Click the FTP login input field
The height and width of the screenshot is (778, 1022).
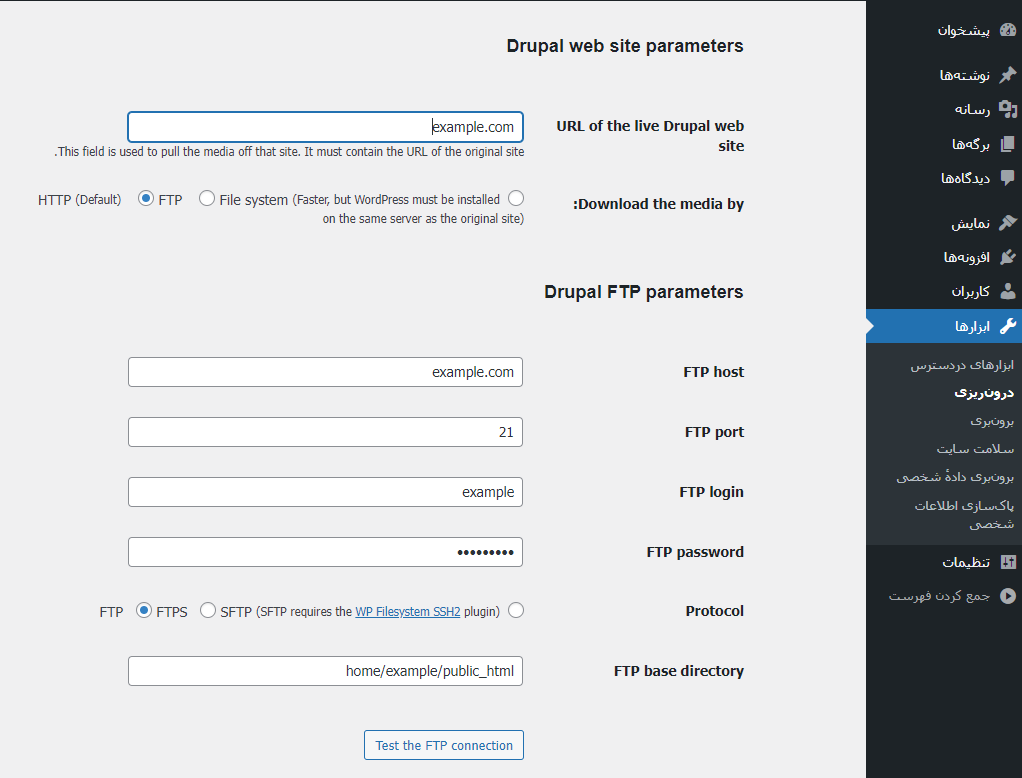325,492
